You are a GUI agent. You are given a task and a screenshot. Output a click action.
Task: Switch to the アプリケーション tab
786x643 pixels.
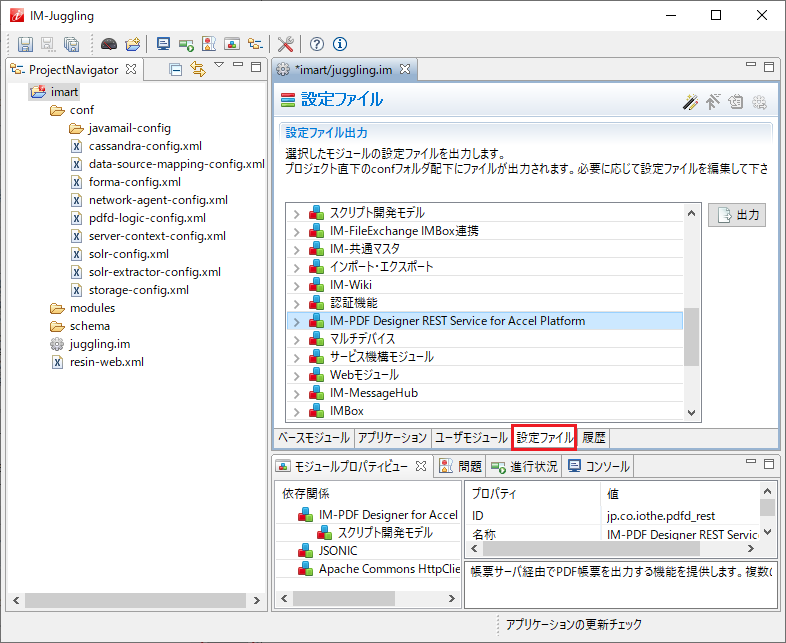coord(392,438)
